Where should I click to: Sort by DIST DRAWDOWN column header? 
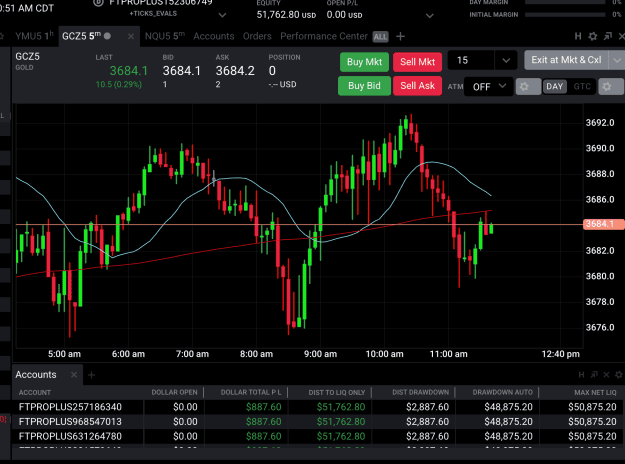tap(420, 392)
